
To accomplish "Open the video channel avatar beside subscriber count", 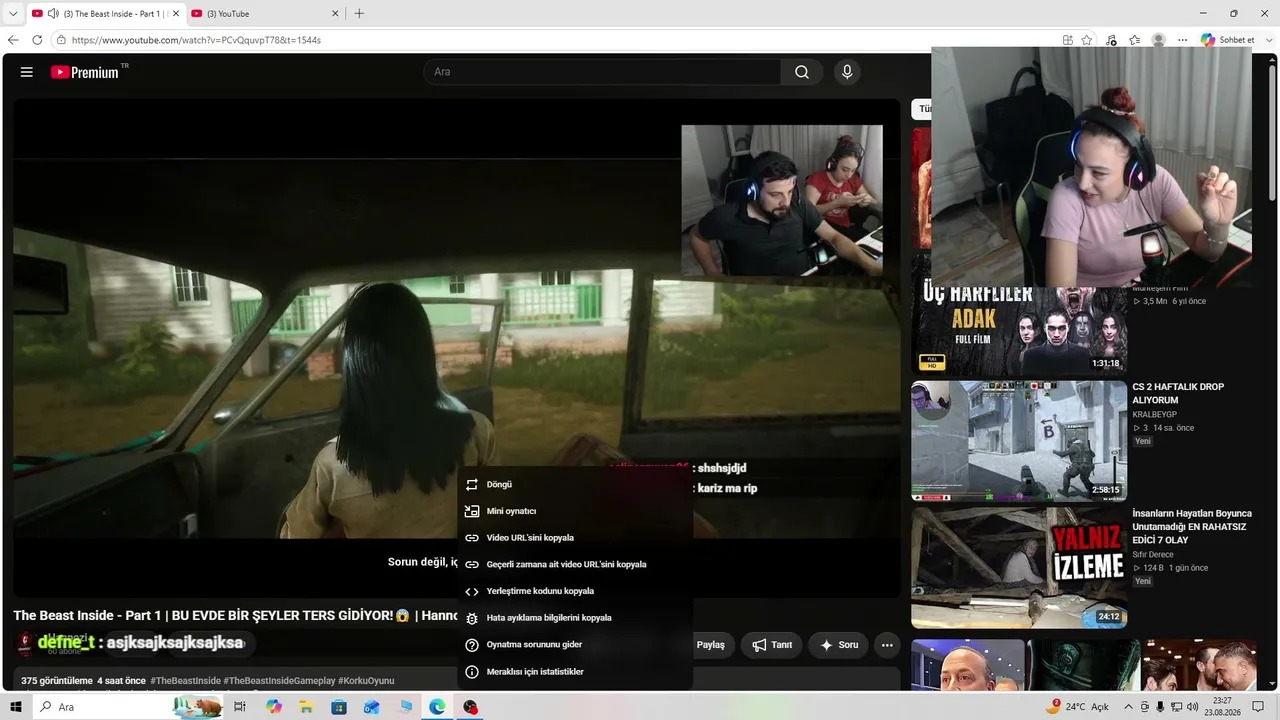I will pos(25,643).
